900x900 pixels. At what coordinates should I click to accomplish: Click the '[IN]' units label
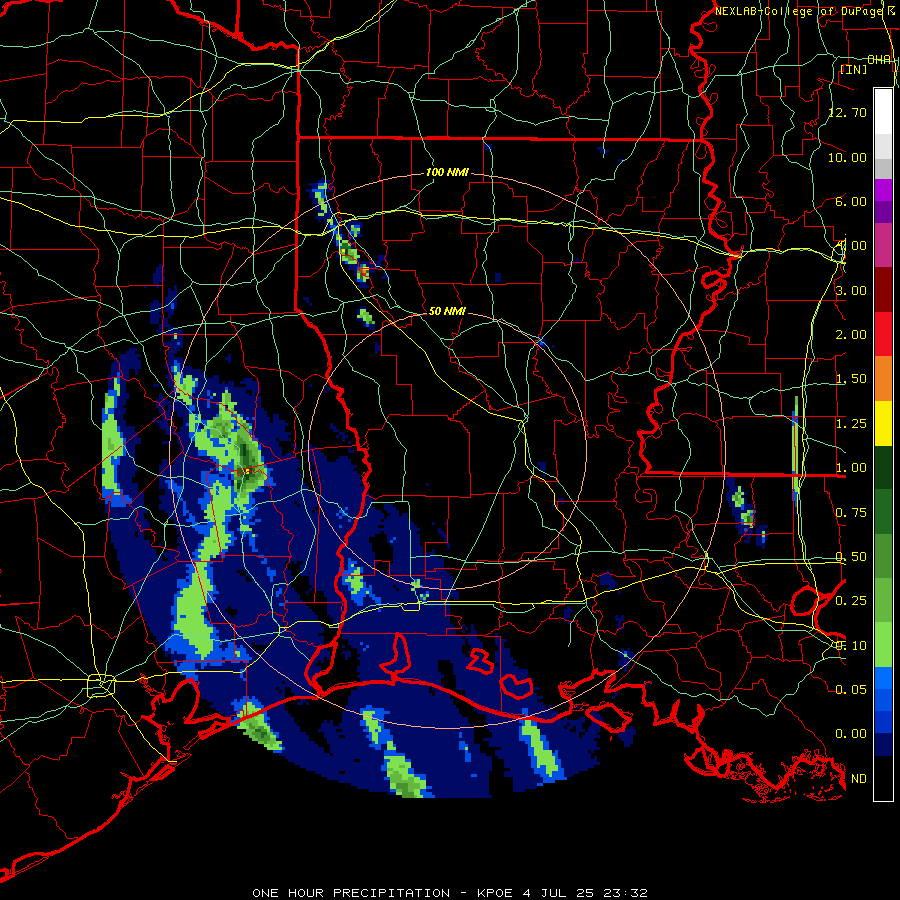point(854,69)
